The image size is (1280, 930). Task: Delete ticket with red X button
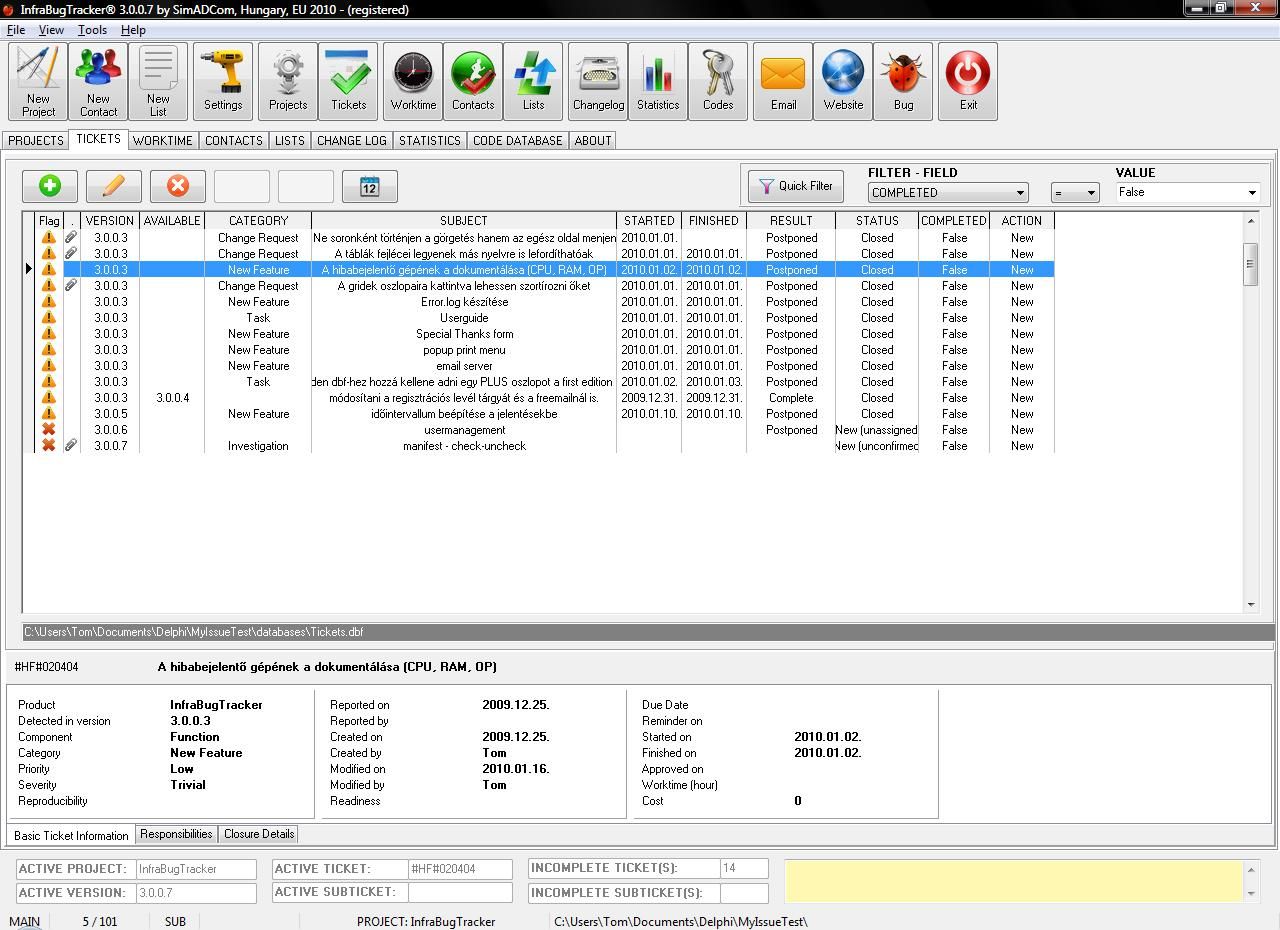(x=178, y=186)
